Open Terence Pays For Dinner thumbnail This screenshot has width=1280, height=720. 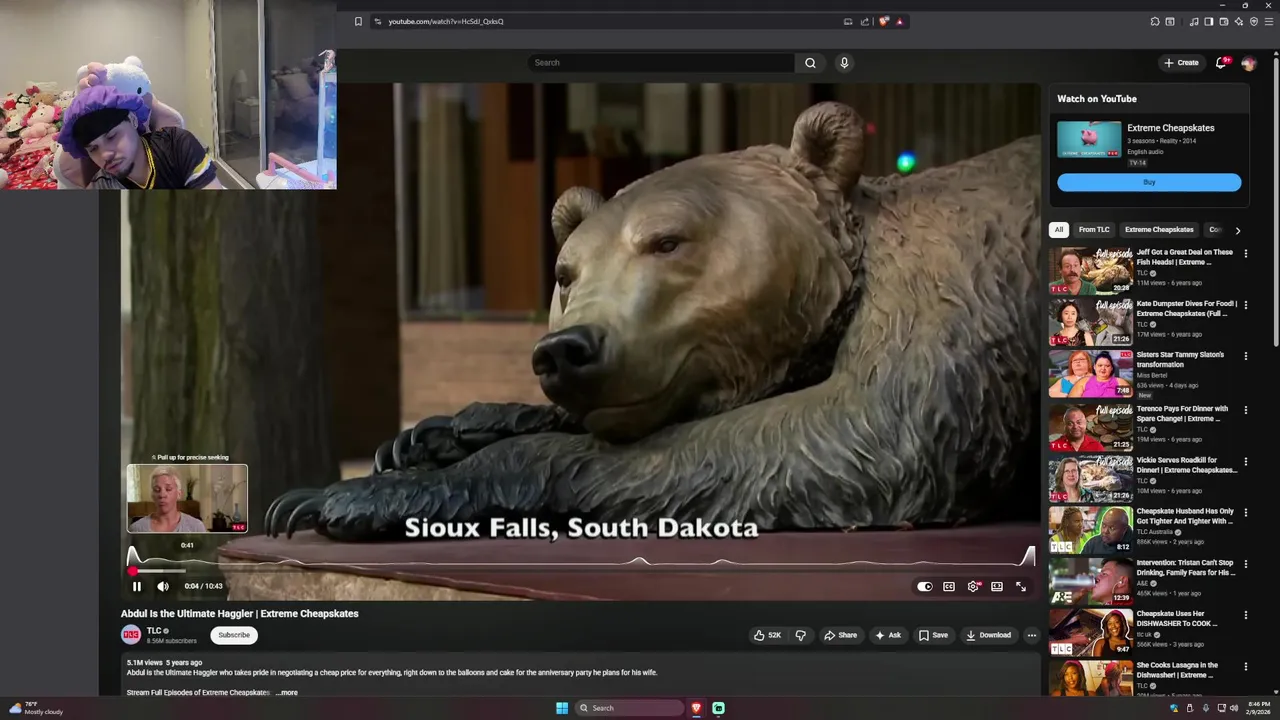1090,427
